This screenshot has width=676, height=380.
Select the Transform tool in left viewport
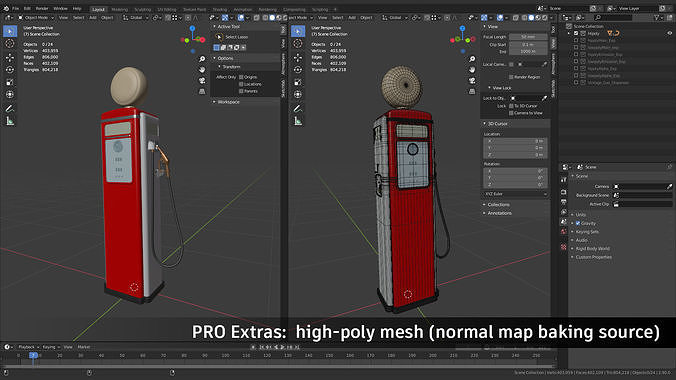10,94
